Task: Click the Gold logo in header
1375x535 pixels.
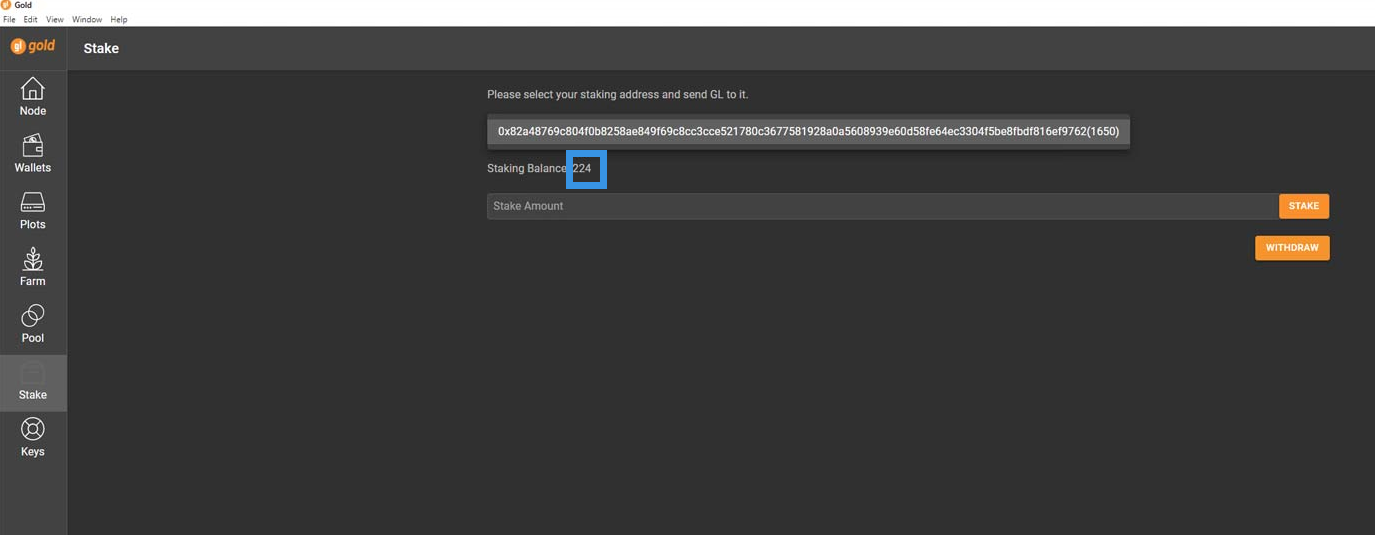Action: pyautogui.click(x=33, y=47)
